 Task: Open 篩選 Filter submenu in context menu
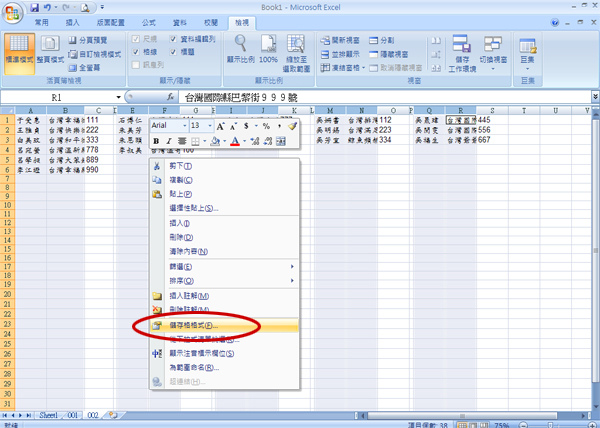(x=224, y=267)
